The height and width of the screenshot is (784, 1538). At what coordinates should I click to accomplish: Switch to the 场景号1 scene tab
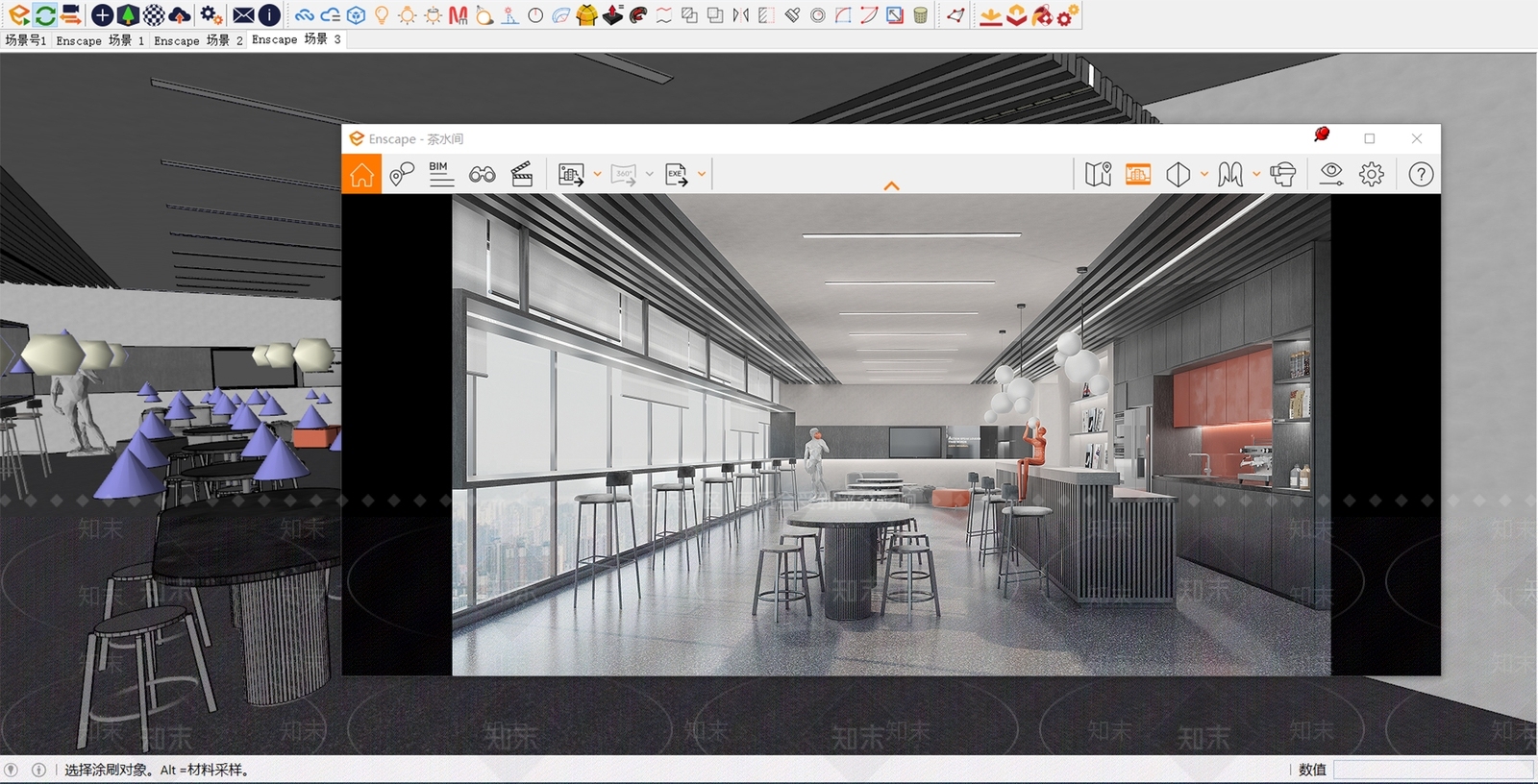(25, 39)
